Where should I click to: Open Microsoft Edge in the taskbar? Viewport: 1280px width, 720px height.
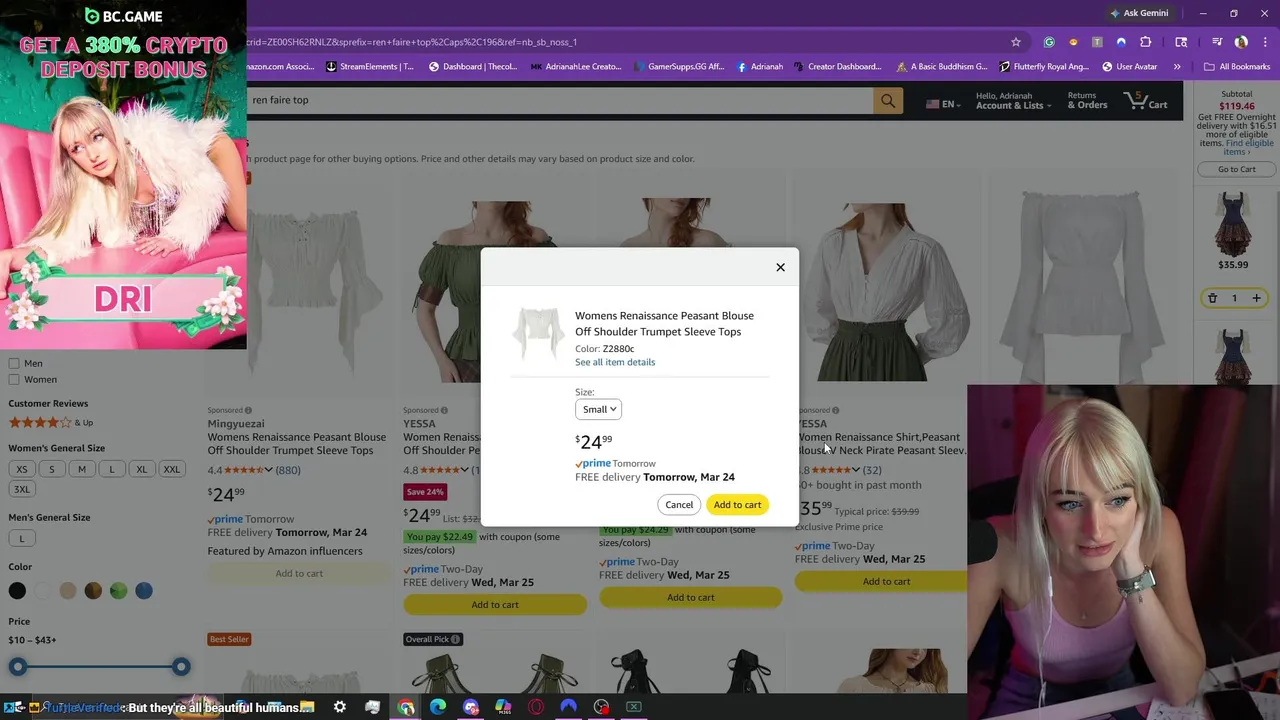438,707
